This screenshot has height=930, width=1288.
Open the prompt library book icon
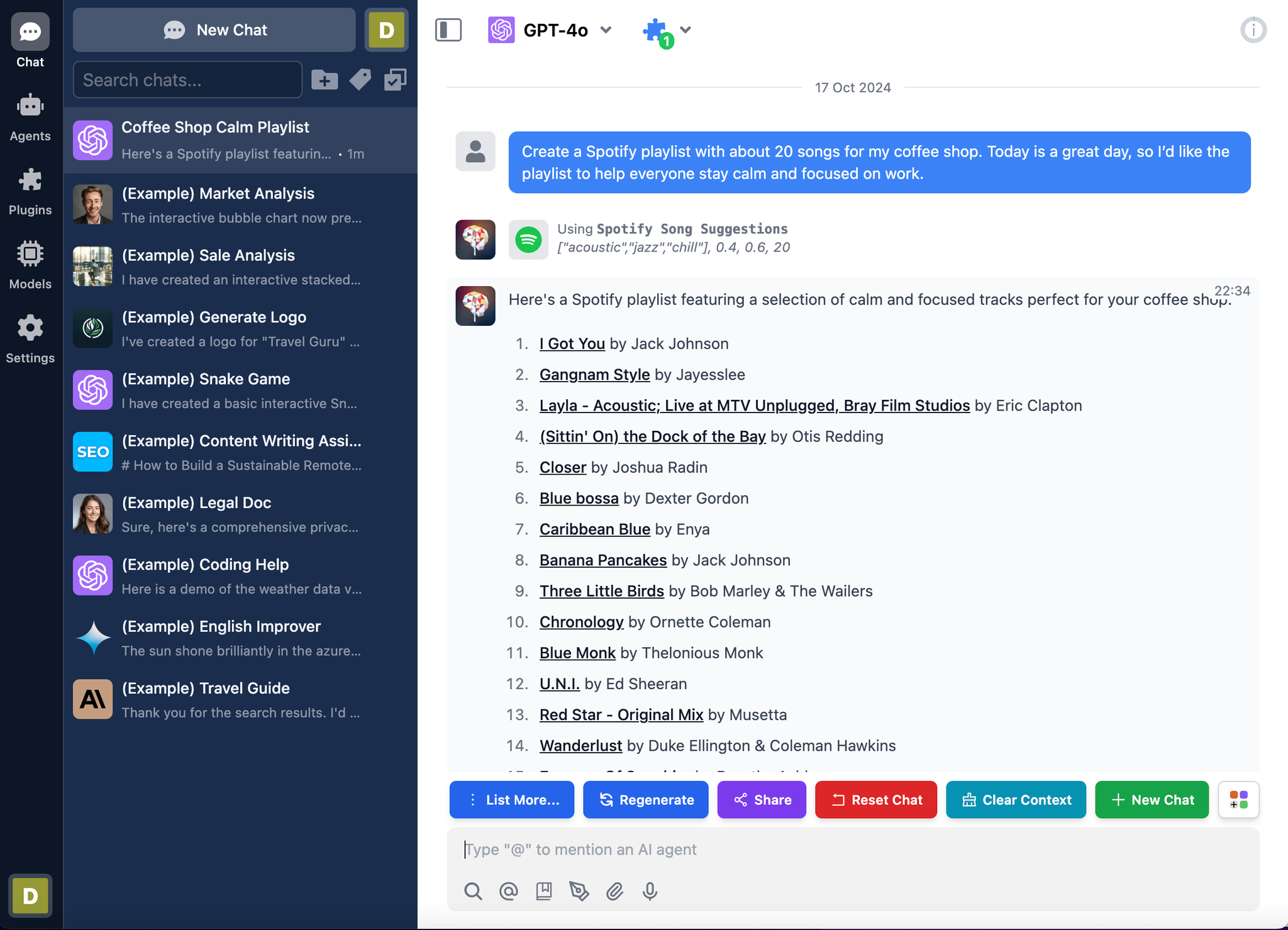pos(543,891)
